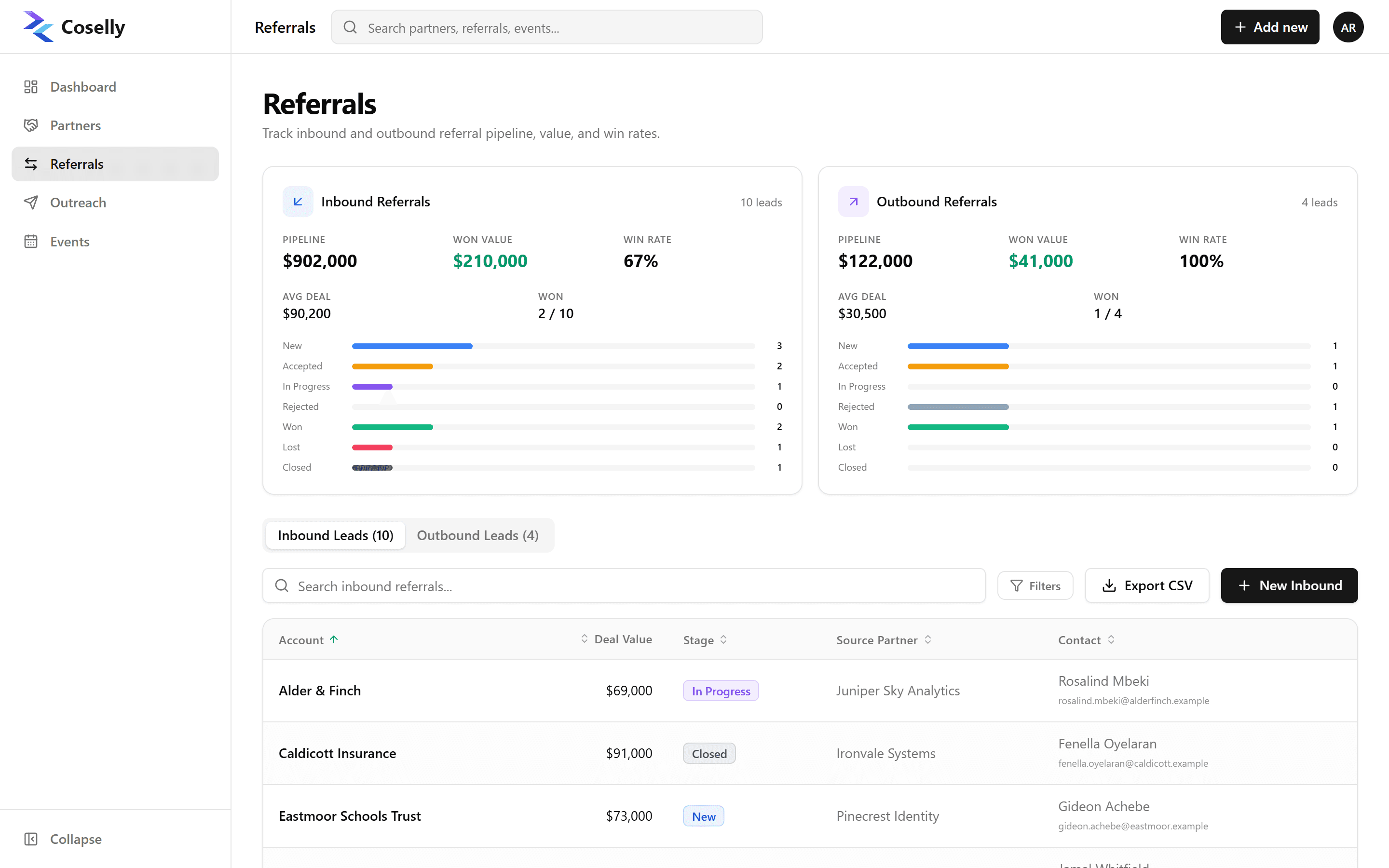Viewport: 1389px width, 868px height.
Task: Click the plus icon on New Inbound
Action: coord(1244,585)
